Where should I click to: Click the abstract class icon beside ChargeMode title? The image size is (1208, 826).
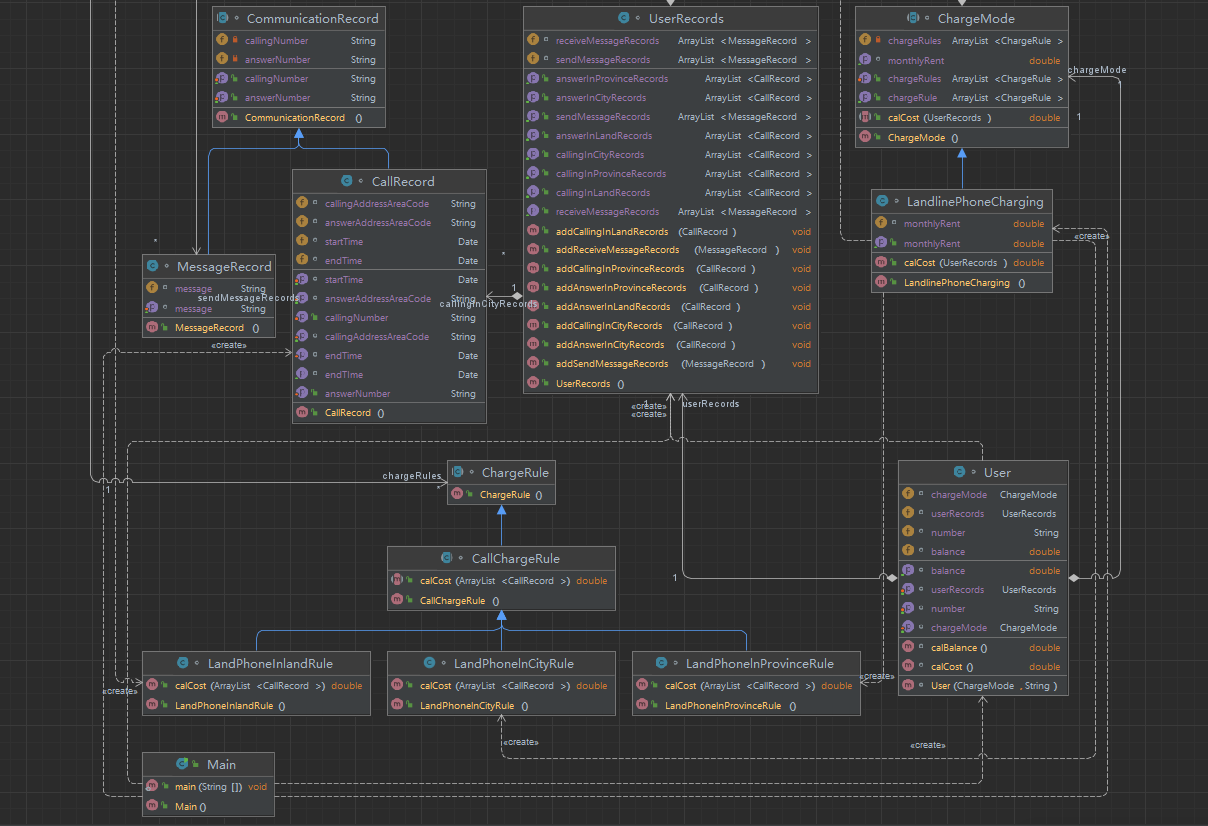point(914,18)
